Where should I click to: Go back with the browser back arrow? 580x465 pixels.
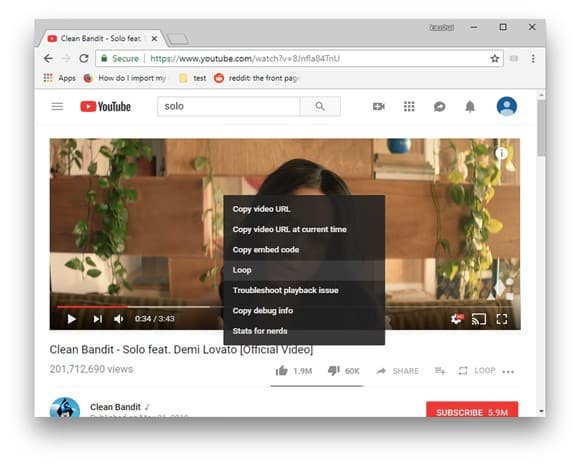48,58
